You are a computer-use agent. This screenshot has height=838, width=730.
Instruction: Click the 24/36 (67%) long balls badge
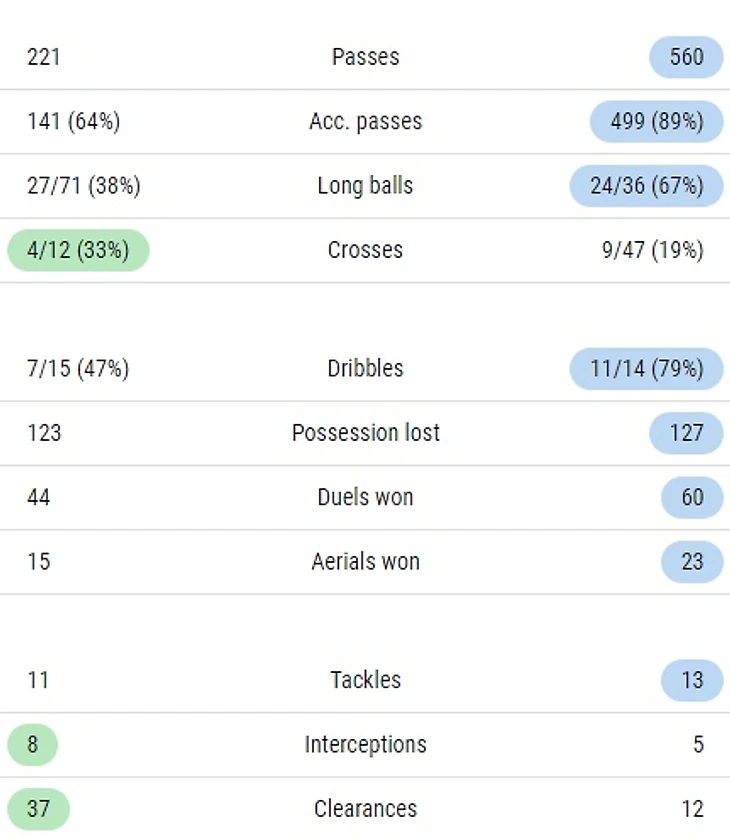point(646,186)
